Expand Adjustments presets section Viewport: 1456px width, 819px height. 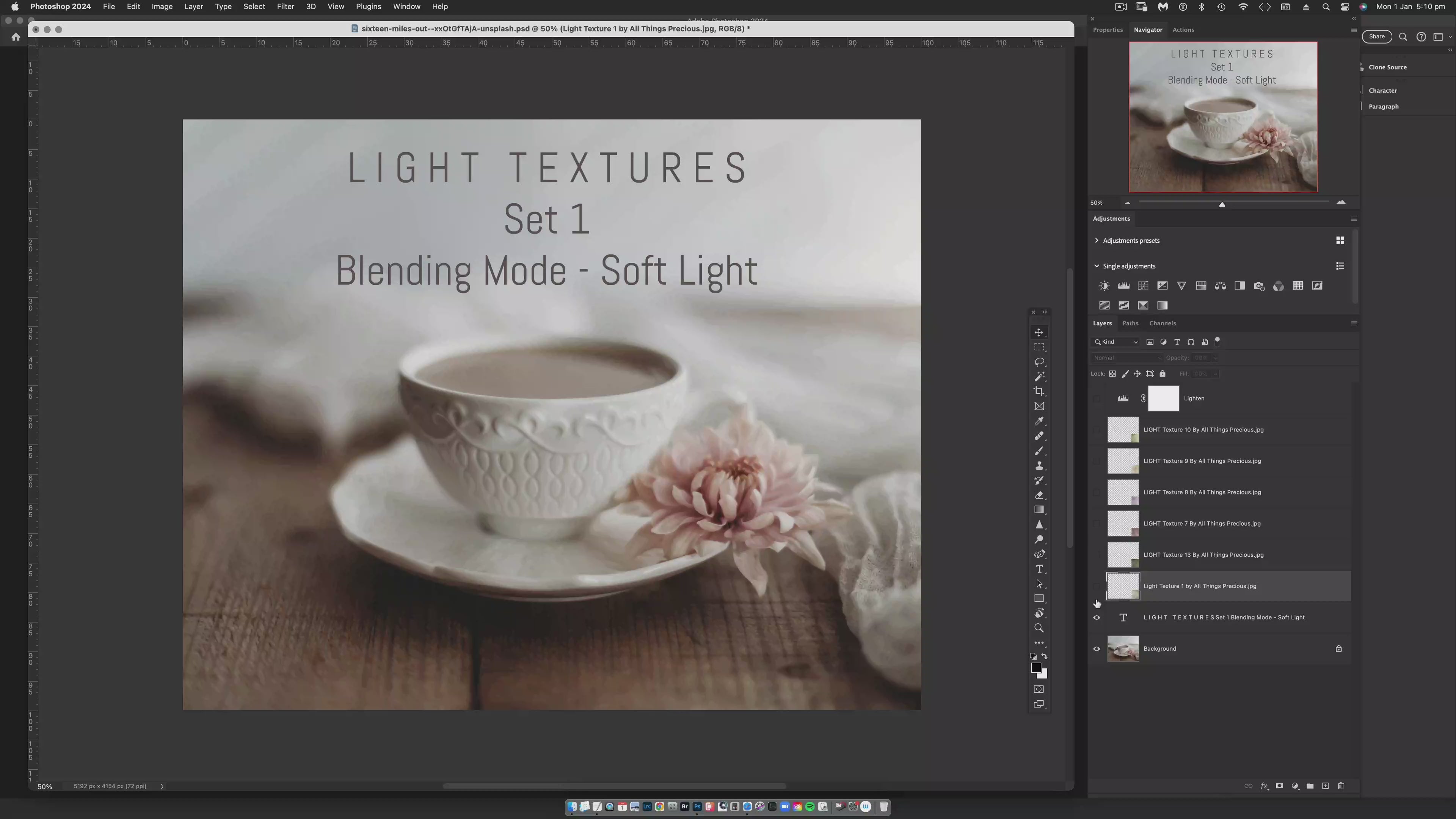(x=1097, y=241)
